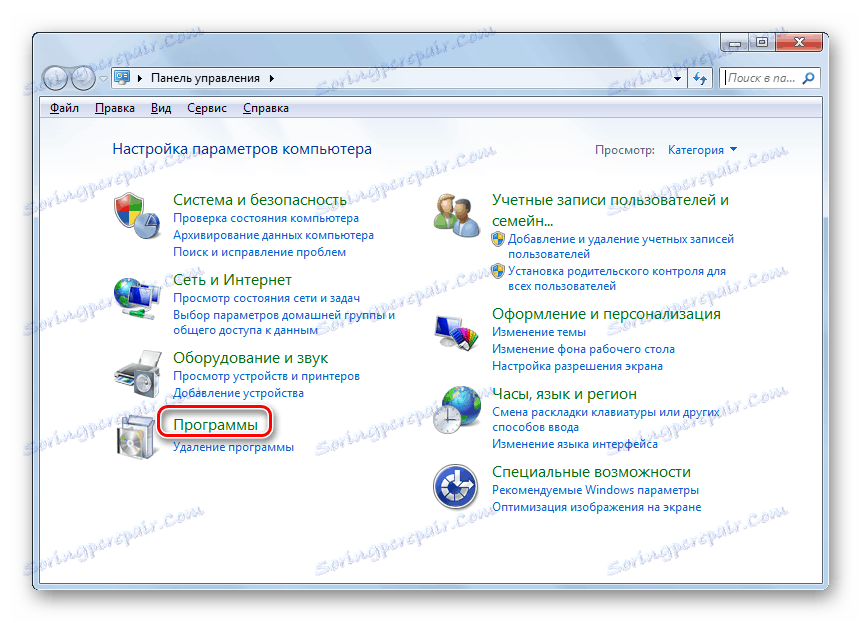Screen dimensions: 862x623
Task: Click shield icon beside Установка родительского контроля
Action: click(498, 271)
